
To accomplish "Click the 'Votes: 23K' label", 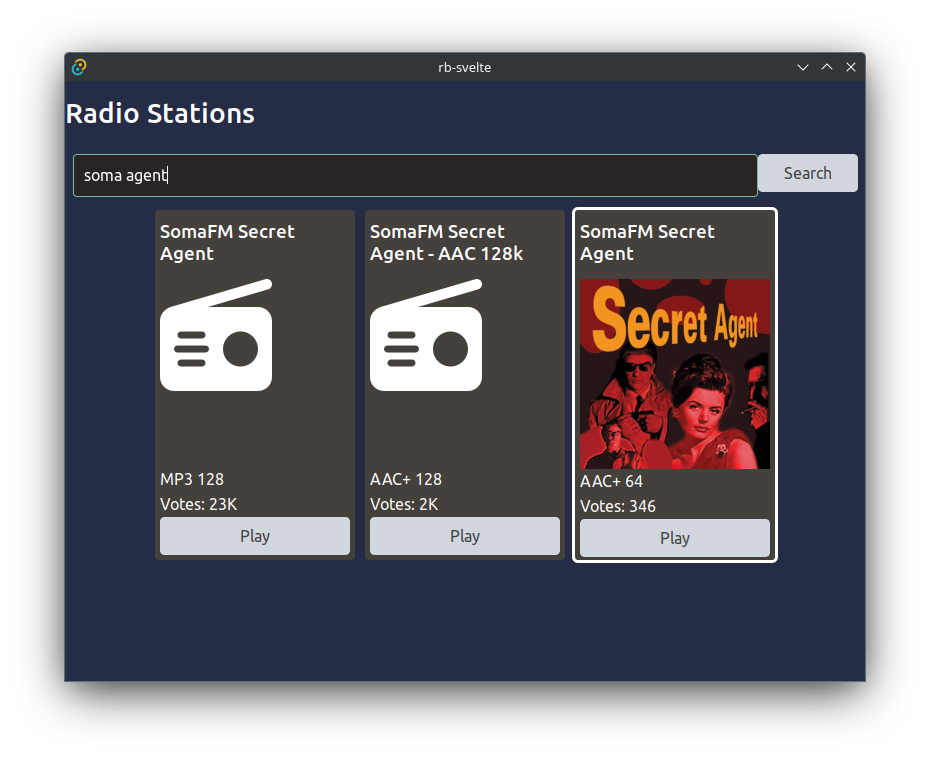I will point(199,504).
